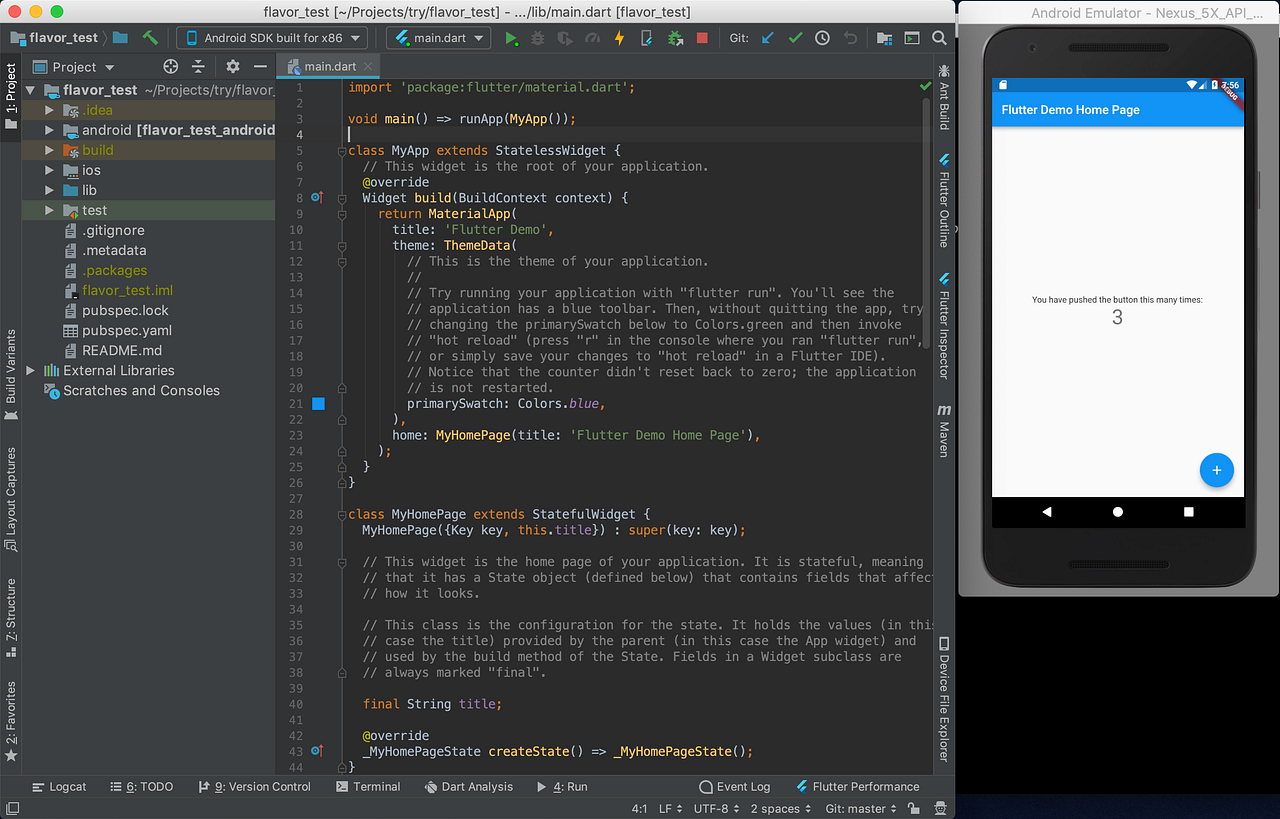Screen dimensions: 1280x819
Task: Commit changes via the green Git checkmark
Action: tap(795, 37)
